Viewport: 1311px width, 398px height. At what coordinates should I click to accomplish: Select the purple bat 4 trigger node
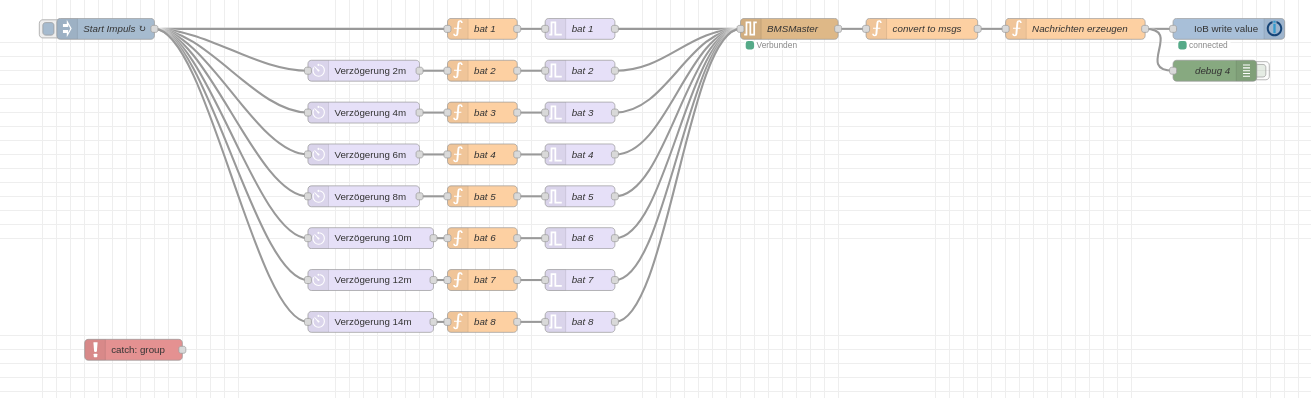tap(580, 155)
